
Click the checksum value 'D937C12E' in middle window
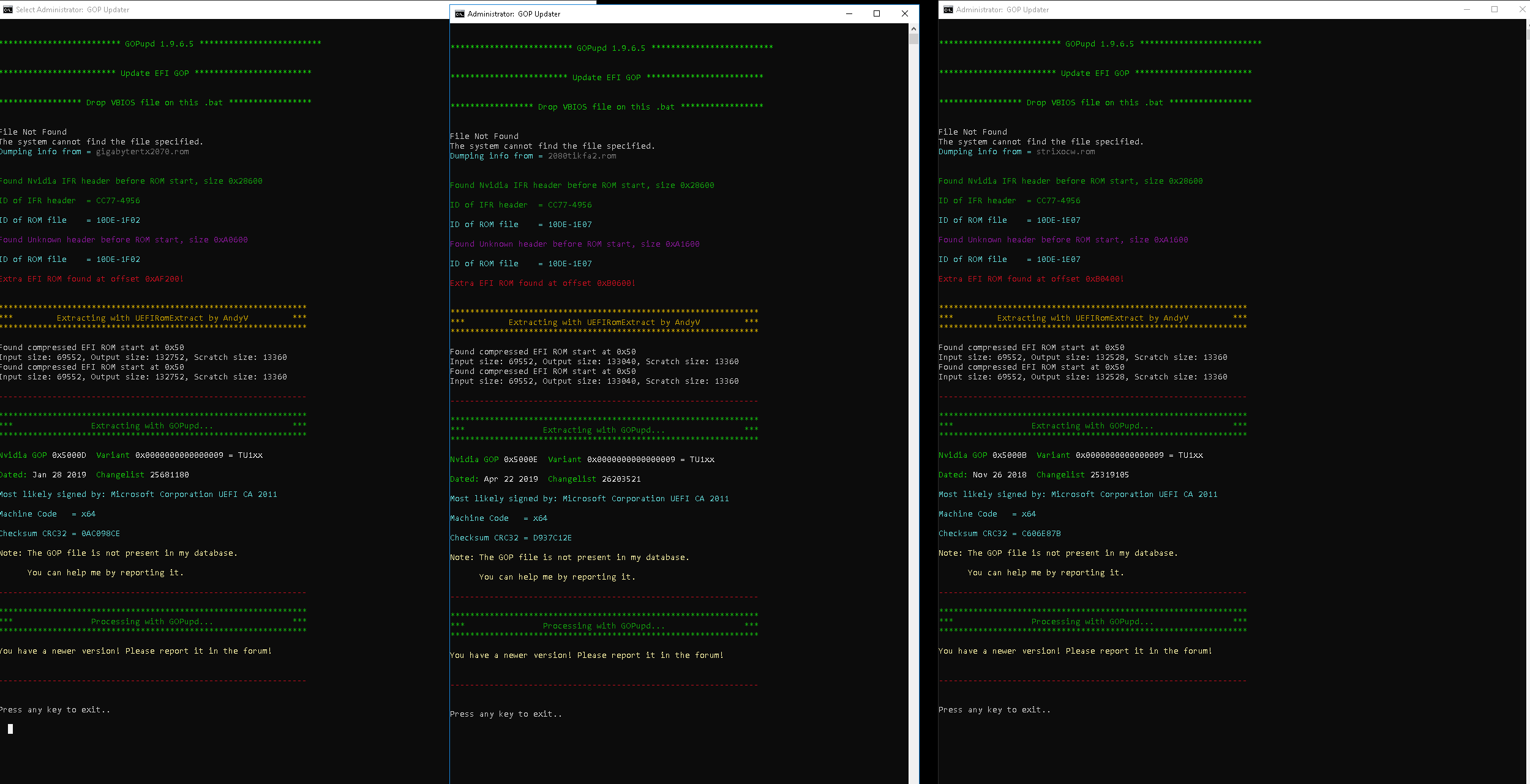(x=552, y=538)
